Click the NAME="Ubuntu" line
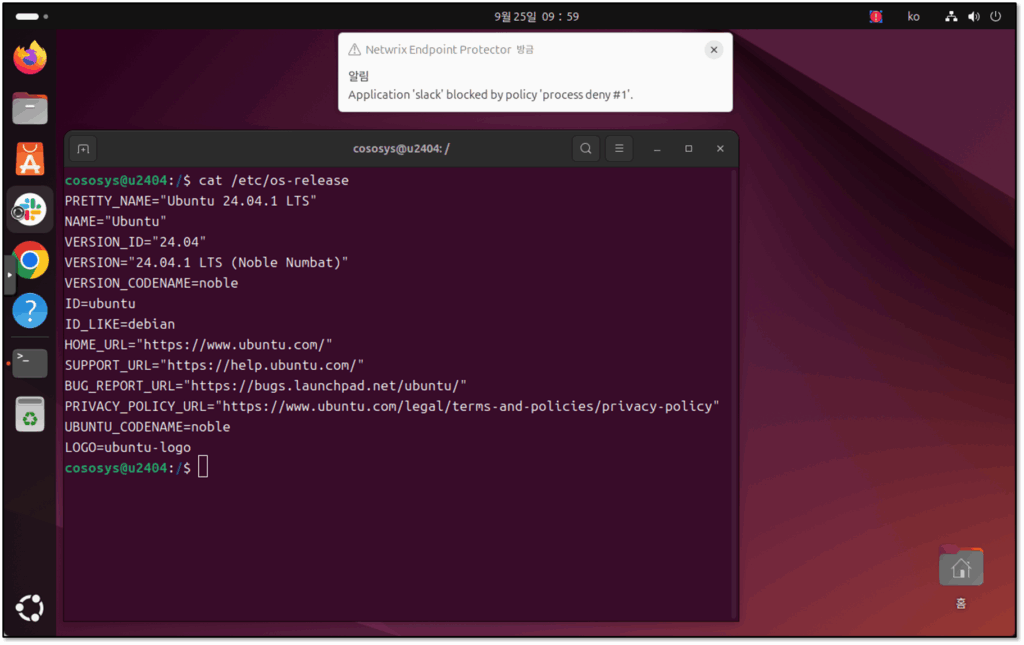 pyautogui.click(x=116, y=222)
